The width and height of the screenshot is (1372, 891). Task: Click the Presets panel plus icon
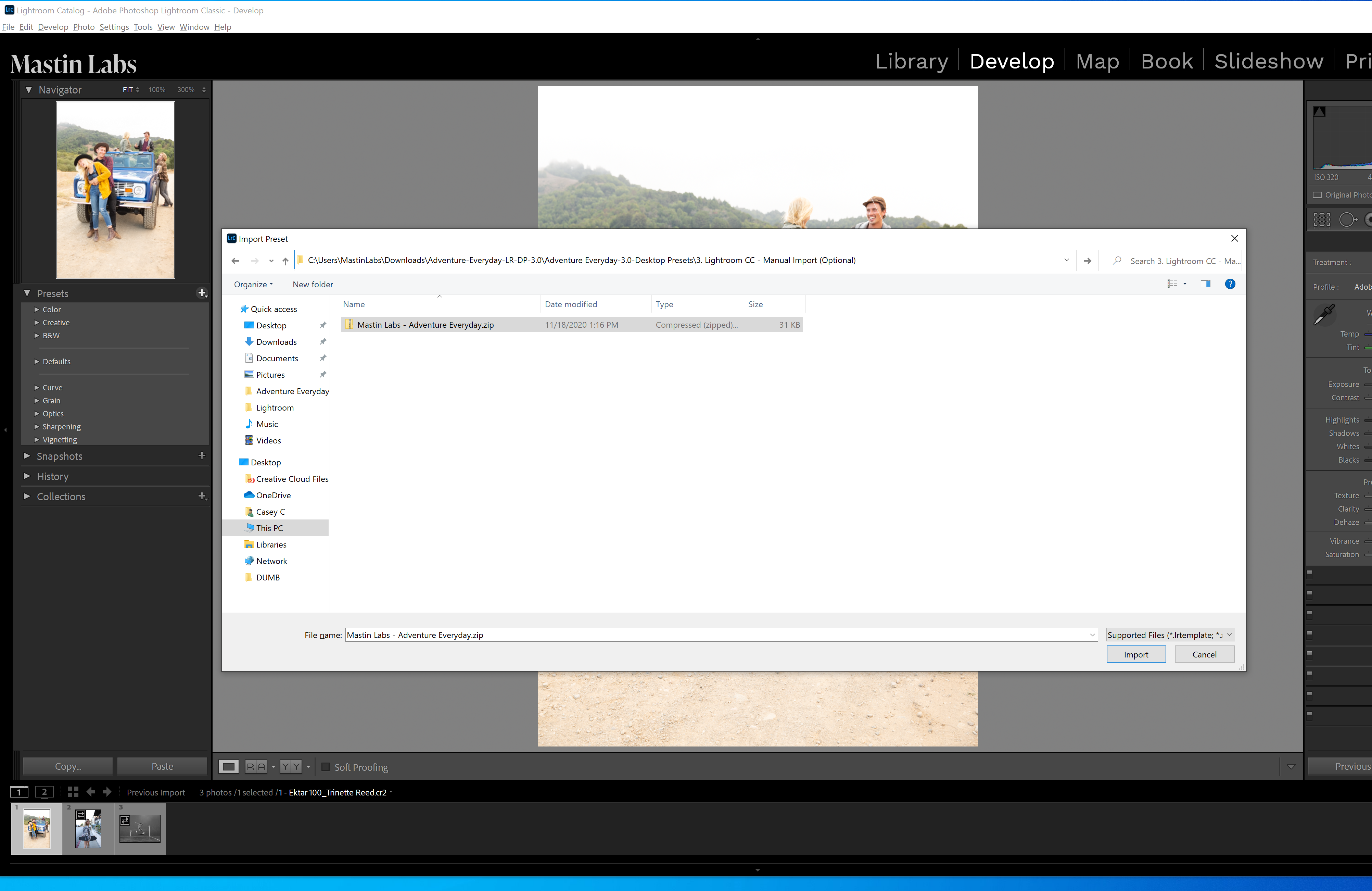(x=202, y=293)
